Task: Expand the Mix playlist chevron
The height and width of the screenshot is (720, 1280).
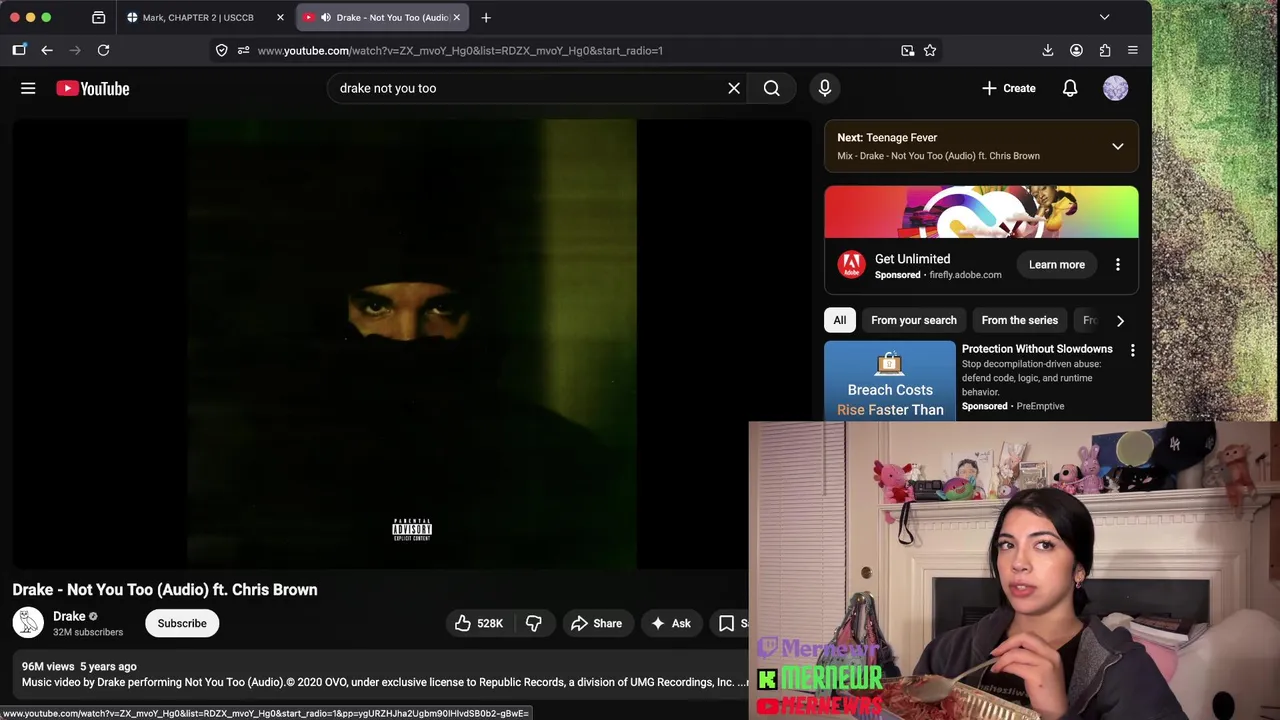Action: 1118,146
